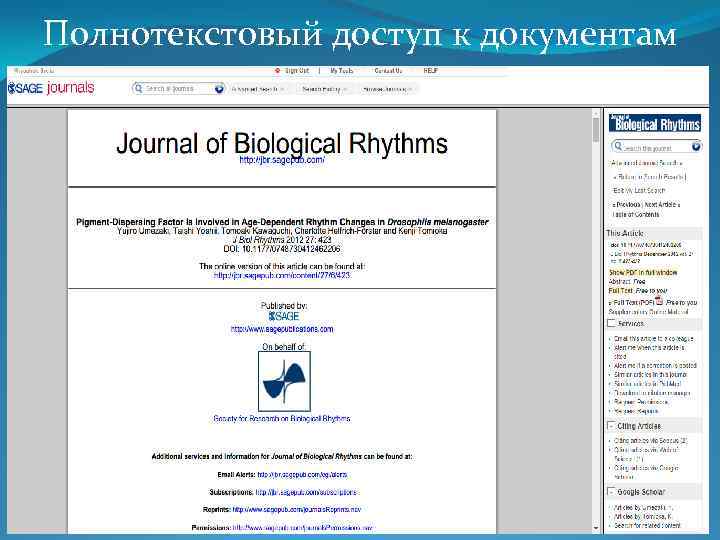Click Alert me when this article is cited
720x540 pixels.
pyautogui.click(x=649, y=352)
